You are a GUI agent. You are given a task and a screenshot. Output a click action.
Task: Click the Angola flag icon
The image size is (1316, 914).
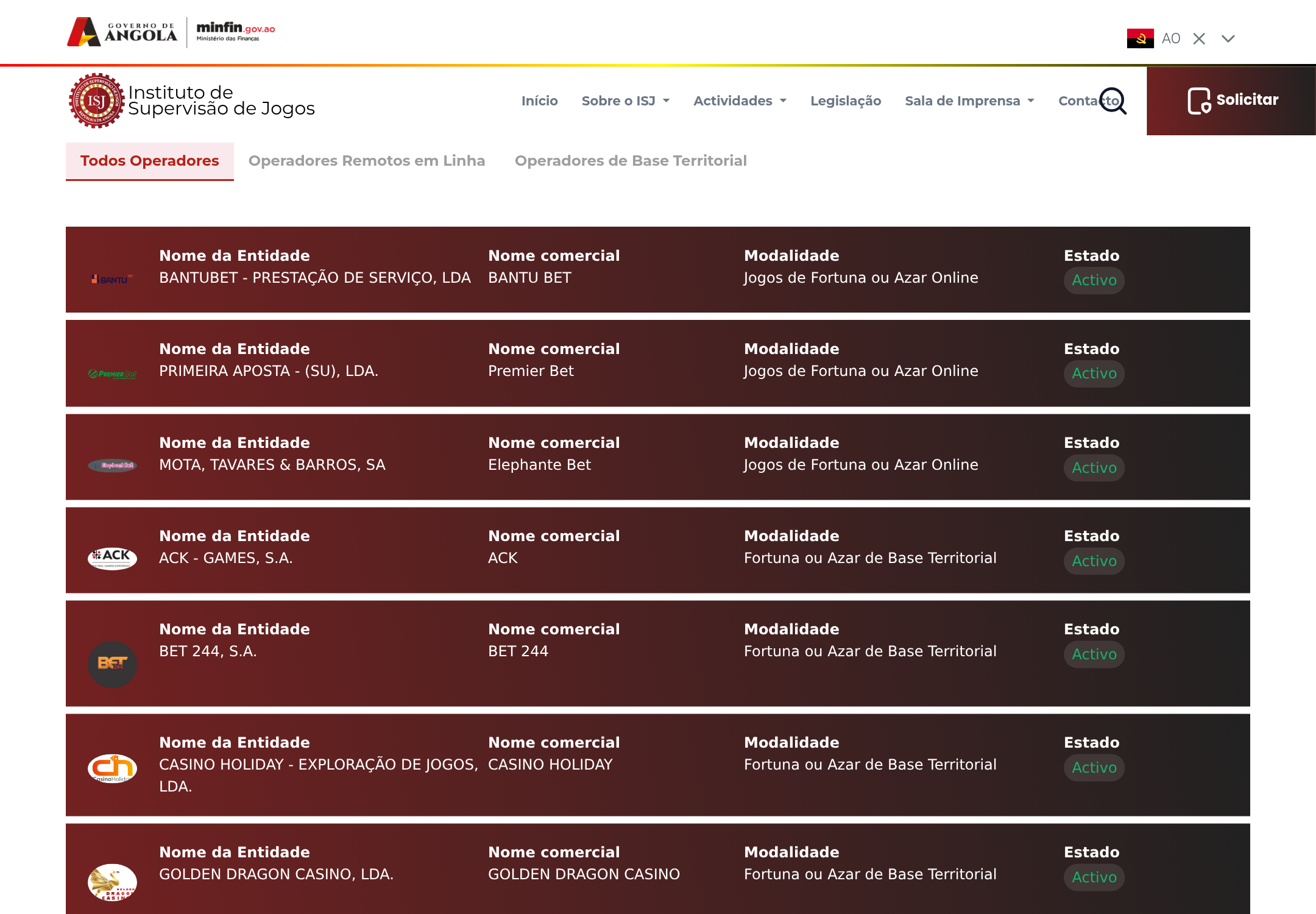(1140, 38)
